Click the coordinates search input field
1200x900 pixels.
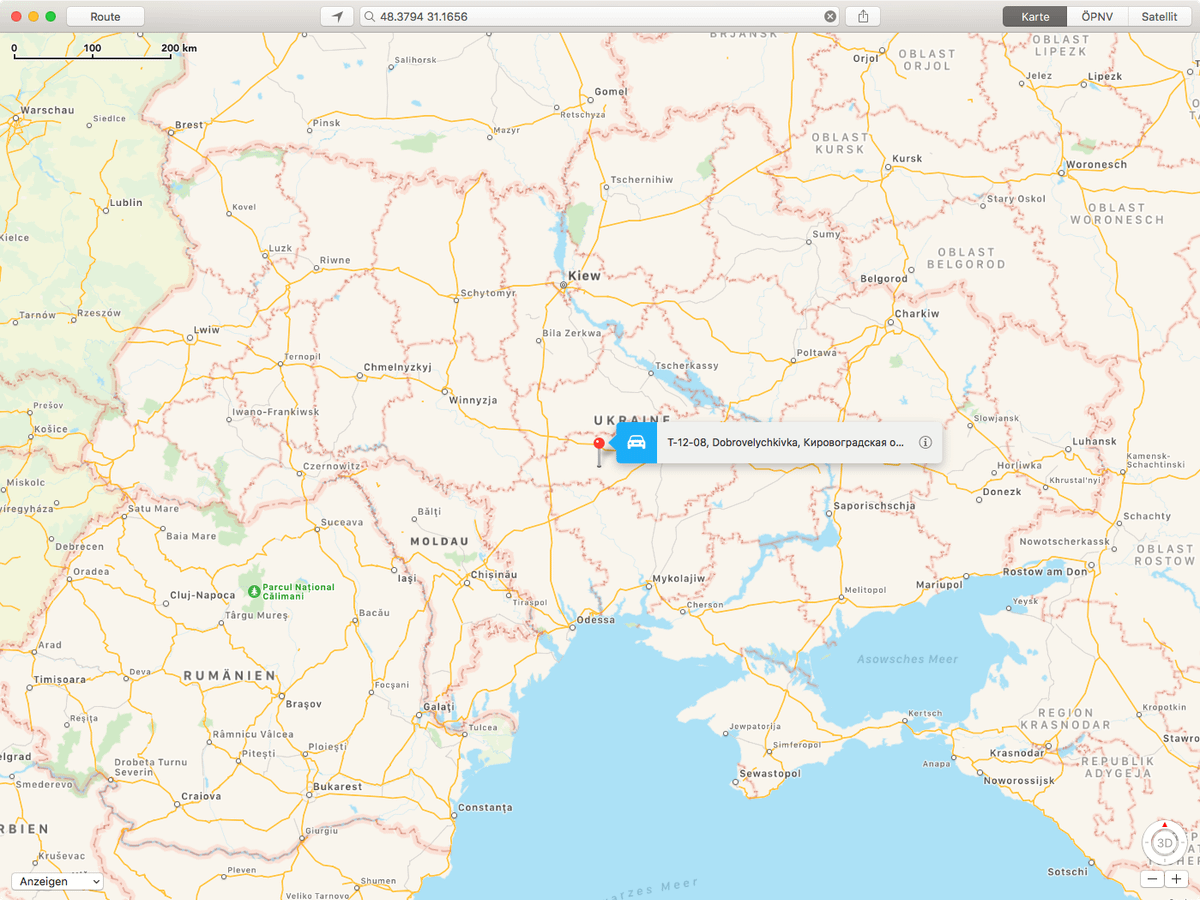pos(600,17)
